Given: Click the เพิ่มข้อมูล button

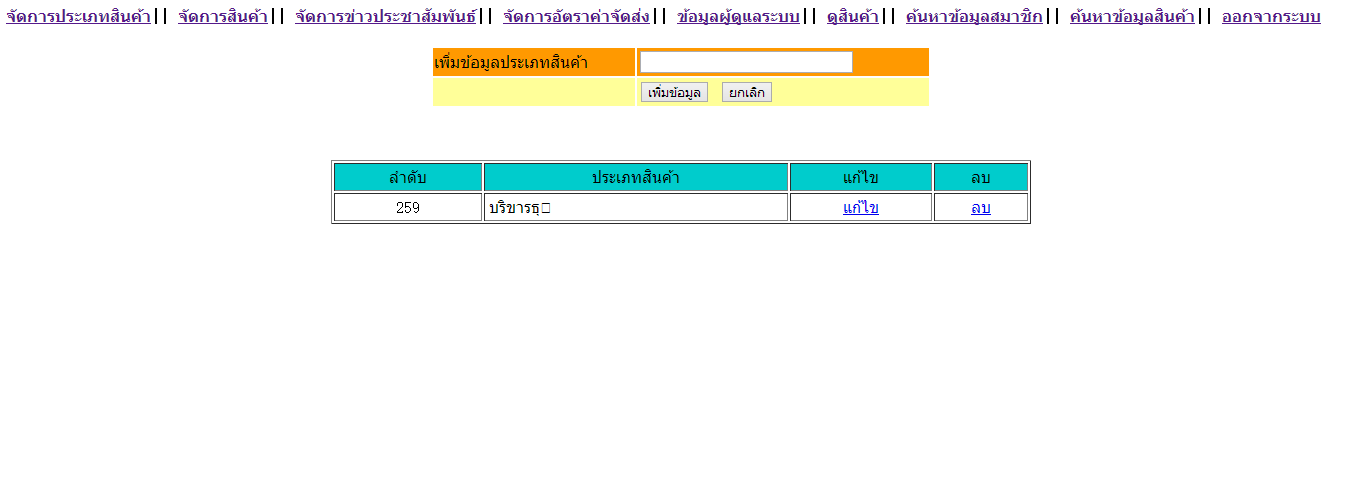Looking at the screenshot, I should pos(674,92).
